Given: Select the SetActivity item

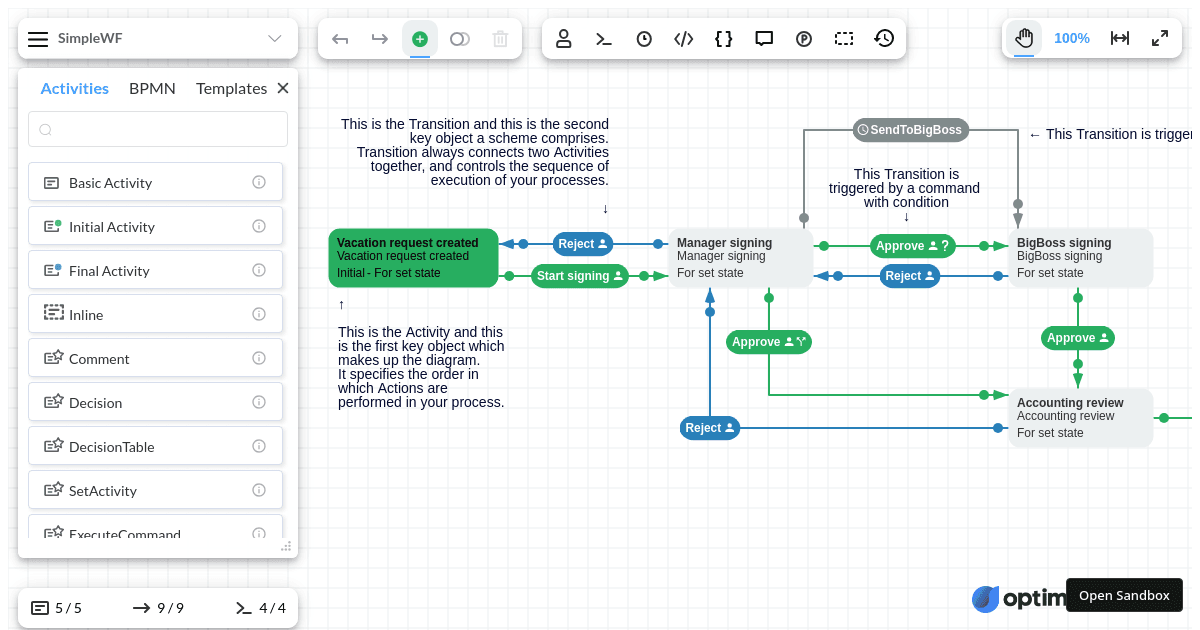Looking at the screenshot, I should pyautogui.click(x=155, y=491).
